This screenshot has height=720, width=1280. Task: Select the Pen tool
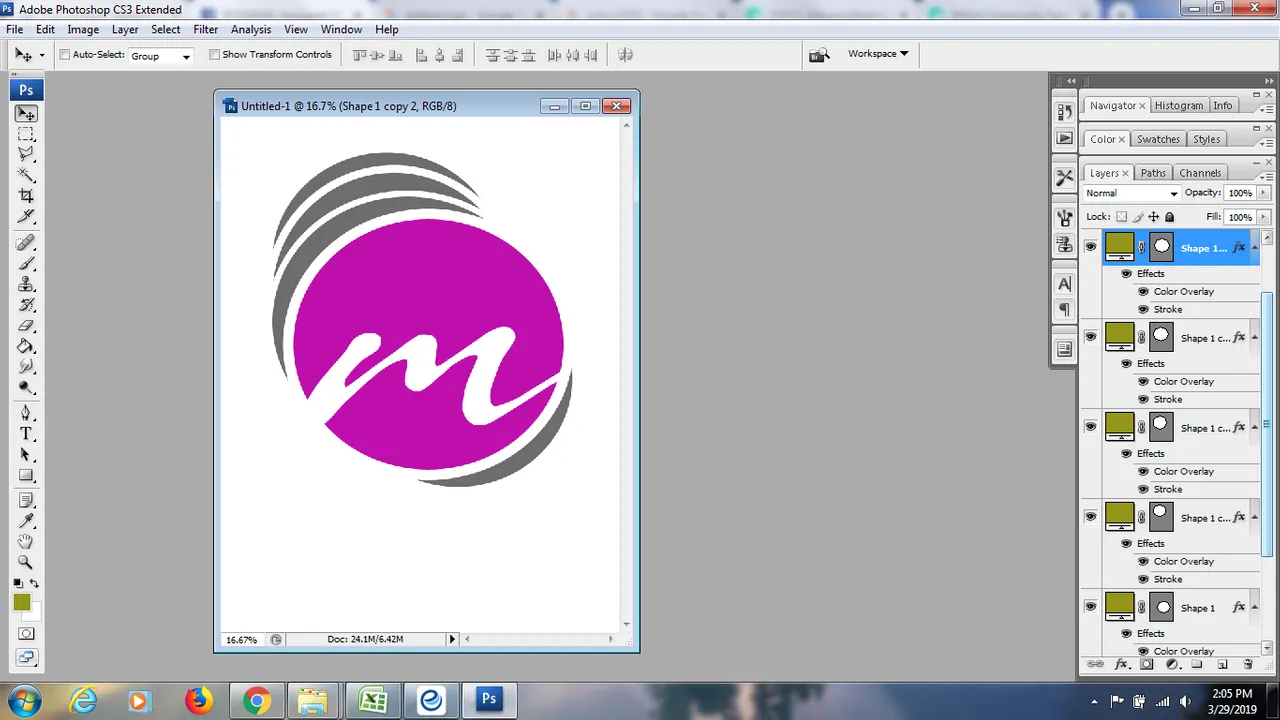click(x=26, y=413)
